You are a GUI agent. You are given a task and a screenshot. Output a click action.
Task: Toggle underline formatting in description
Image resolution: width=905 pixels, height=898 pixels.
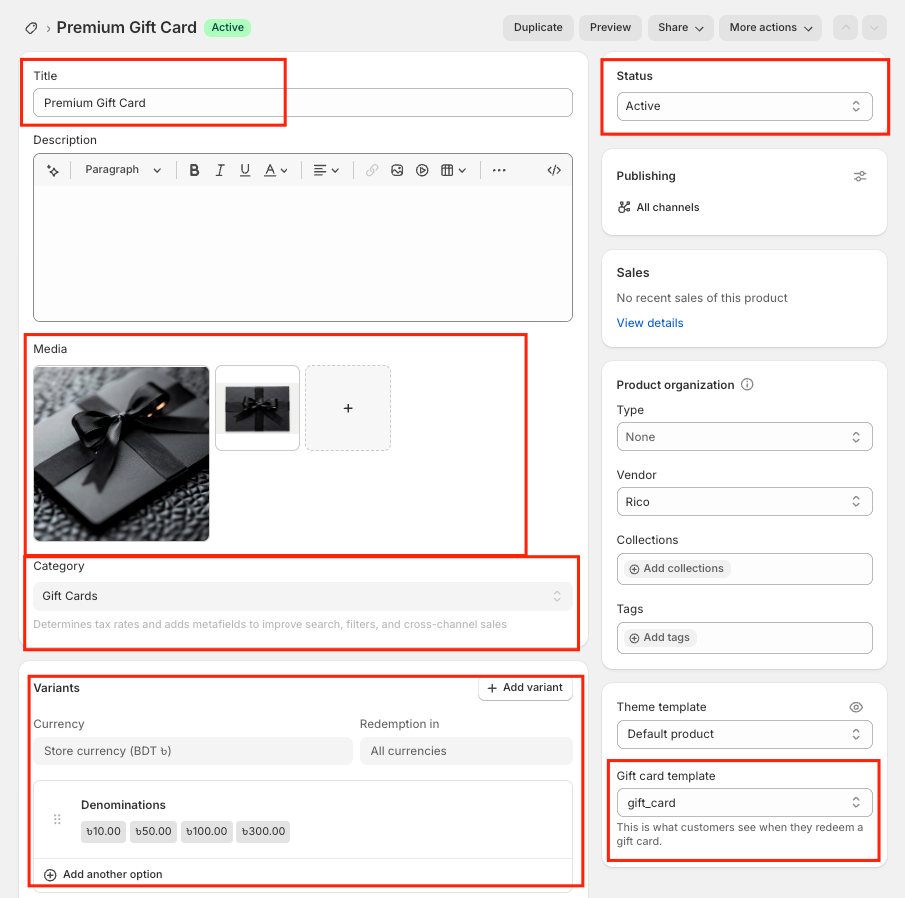(245, 170)
